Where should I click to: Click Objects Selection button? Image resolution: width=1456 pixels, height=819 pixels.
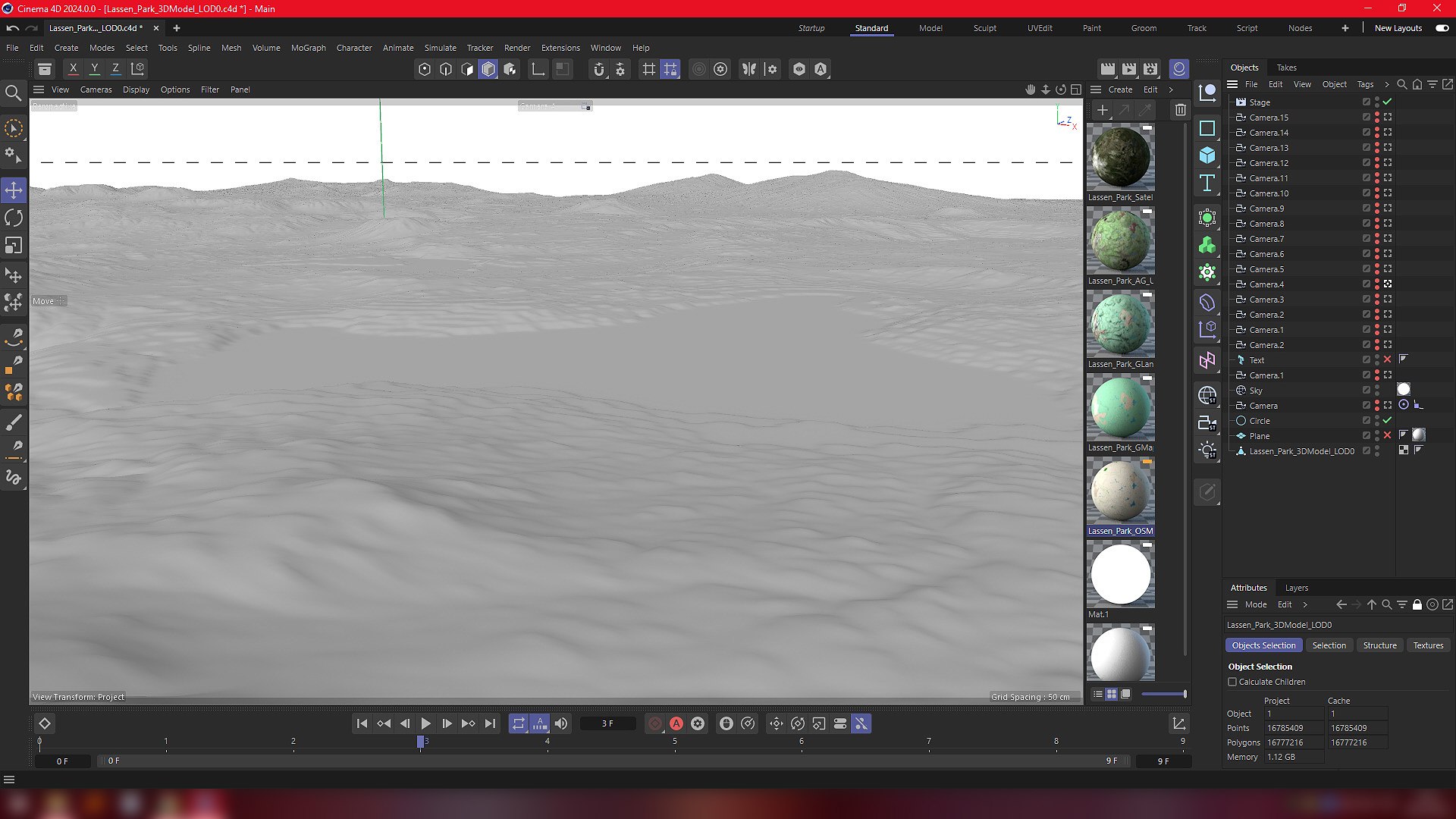1263,645
